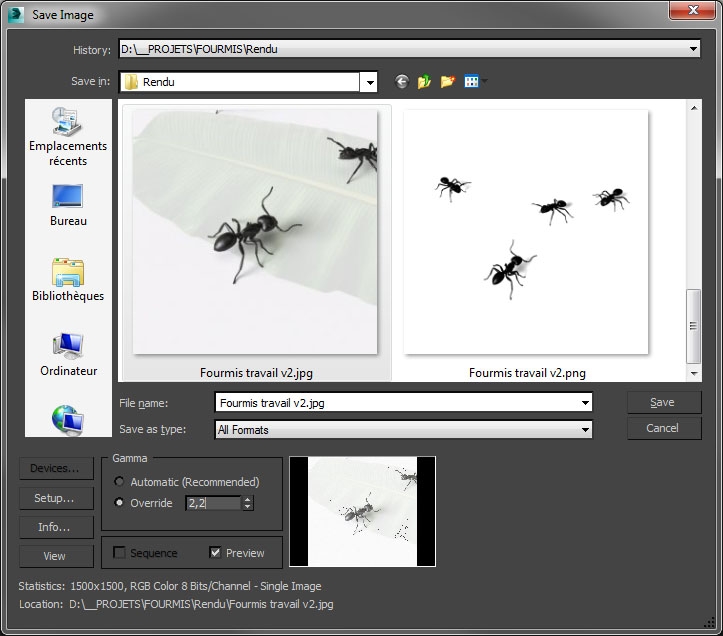This screenshot has width=723, height=636.
Task: Open the Setup... button
Action: pos(56,498)
